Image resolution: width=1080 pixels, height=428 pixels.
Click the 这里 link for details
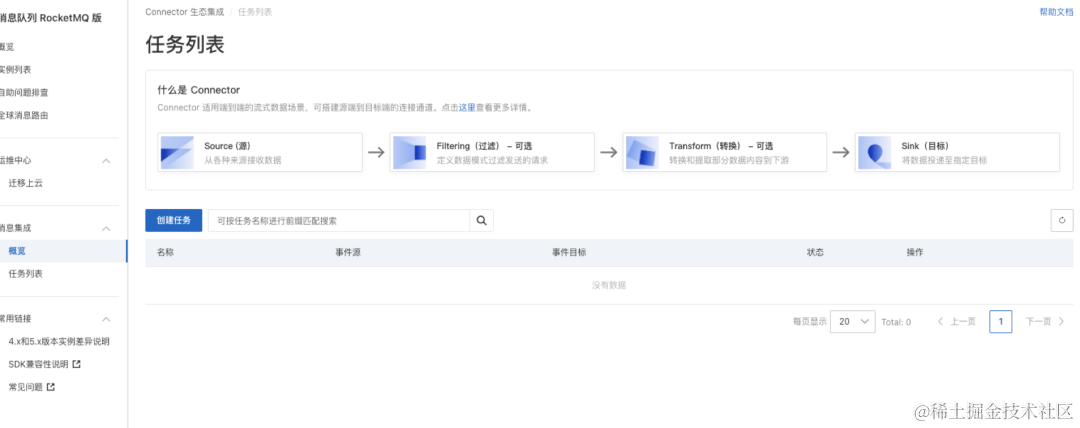click(467, 108)
